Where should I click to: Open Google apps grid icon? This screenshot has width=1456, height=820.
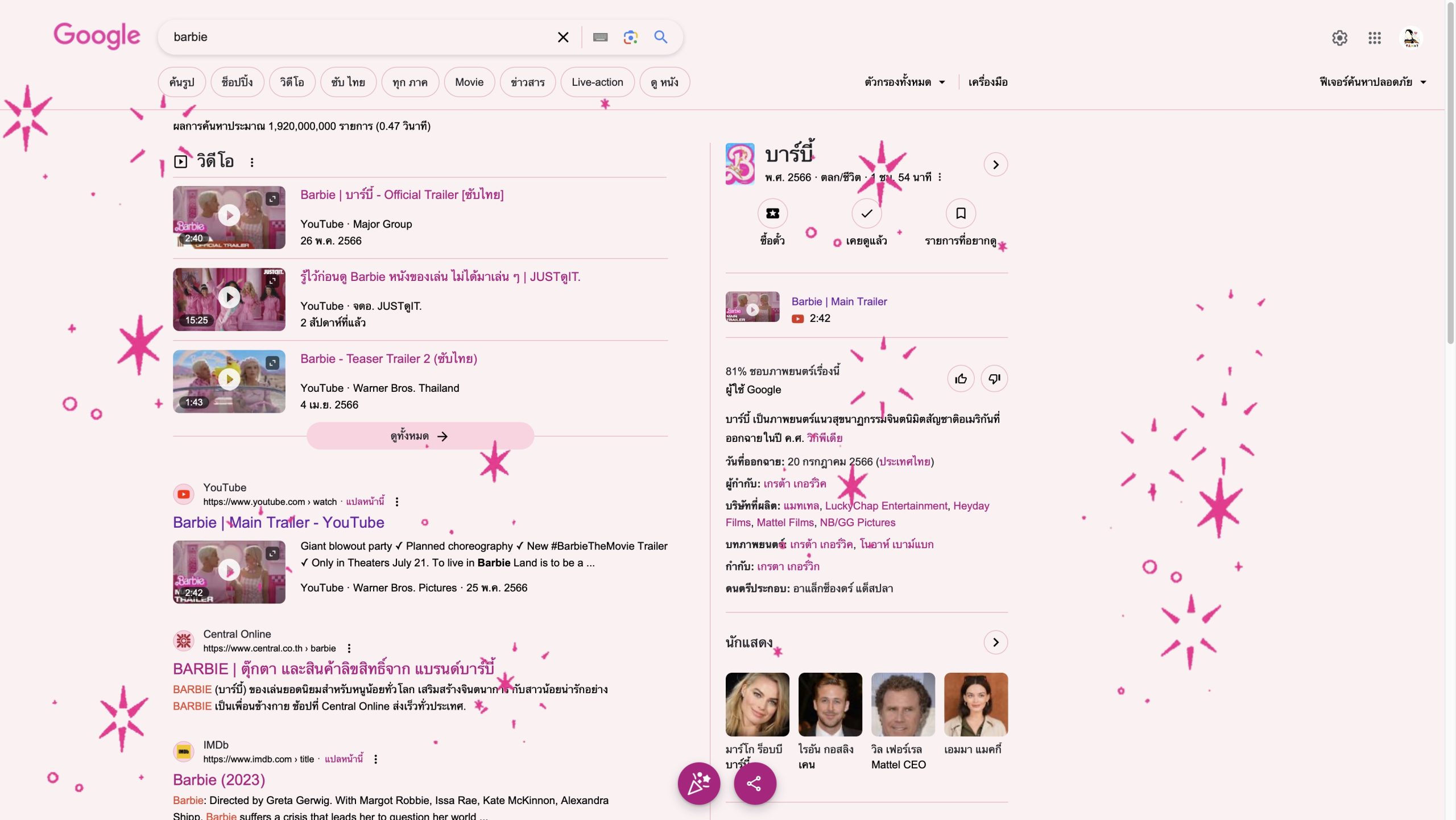tap(1374, 38)
